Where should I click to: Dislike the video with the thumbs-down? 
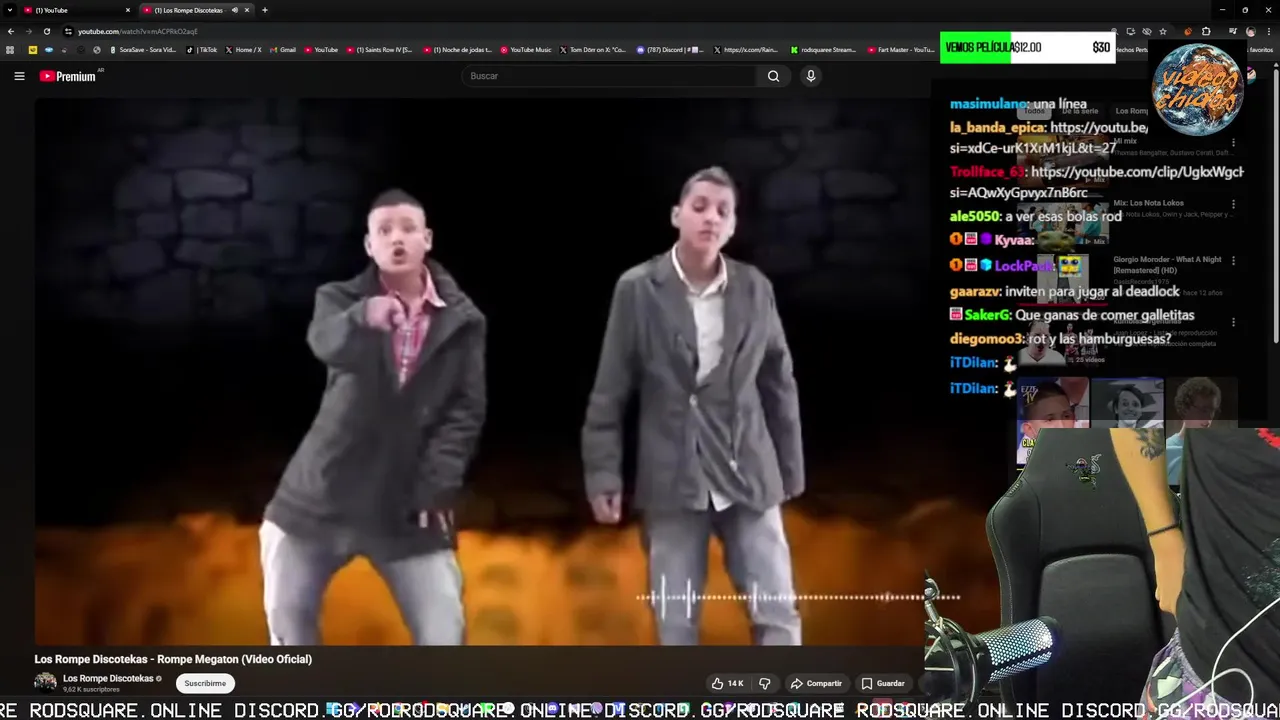coord(765,683)
